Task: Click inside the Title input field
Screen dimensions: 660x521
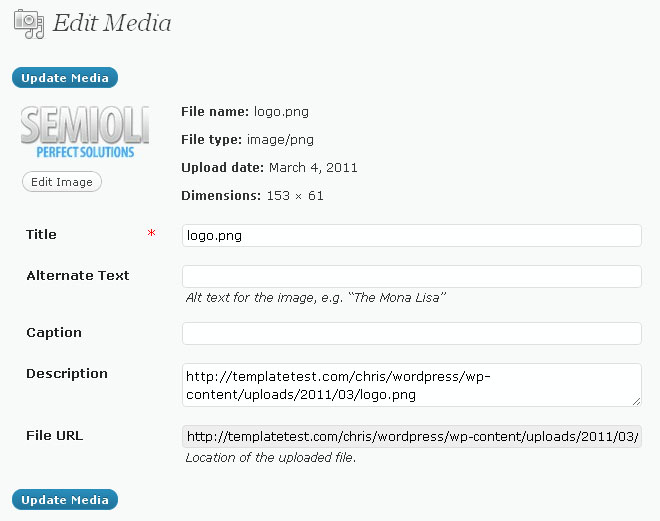Action: tap(411, 235)
